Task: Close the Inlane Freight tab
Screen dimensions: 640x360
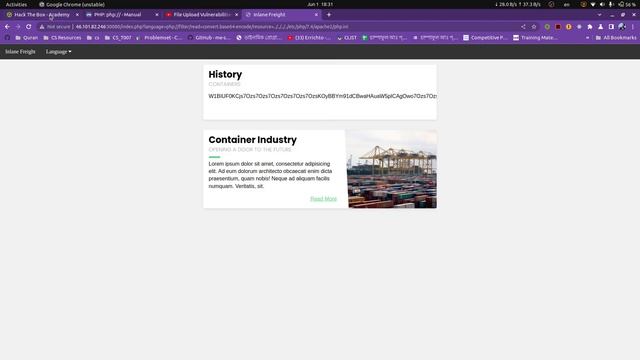Action: [316, 15]
